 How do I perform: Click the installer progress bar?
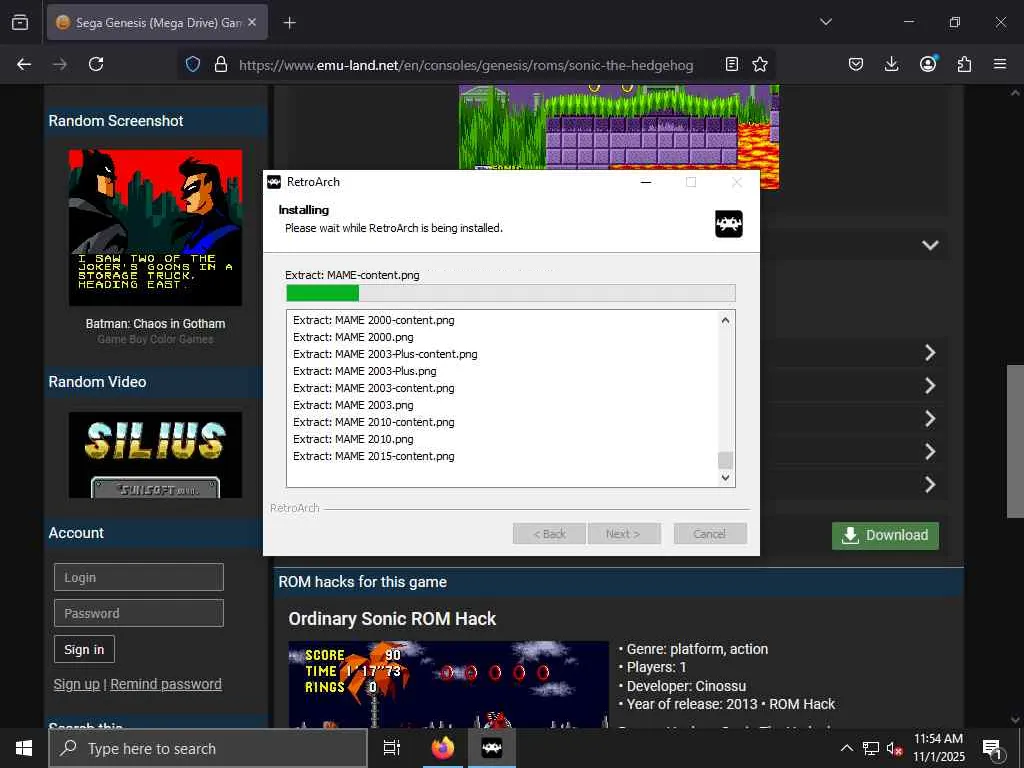[511, 293]
